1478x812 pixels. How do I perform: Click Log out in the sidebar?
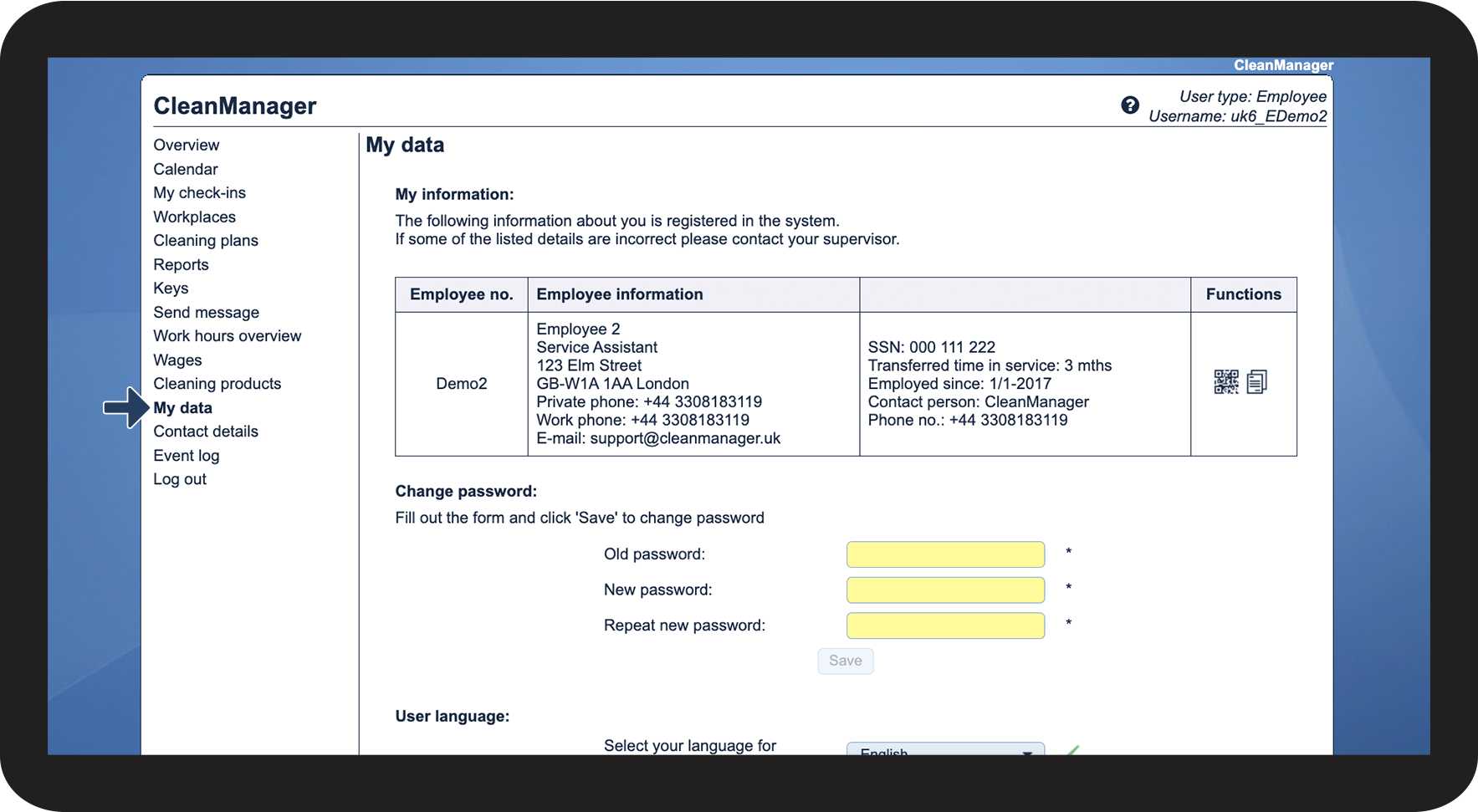[x=179, y=479]
